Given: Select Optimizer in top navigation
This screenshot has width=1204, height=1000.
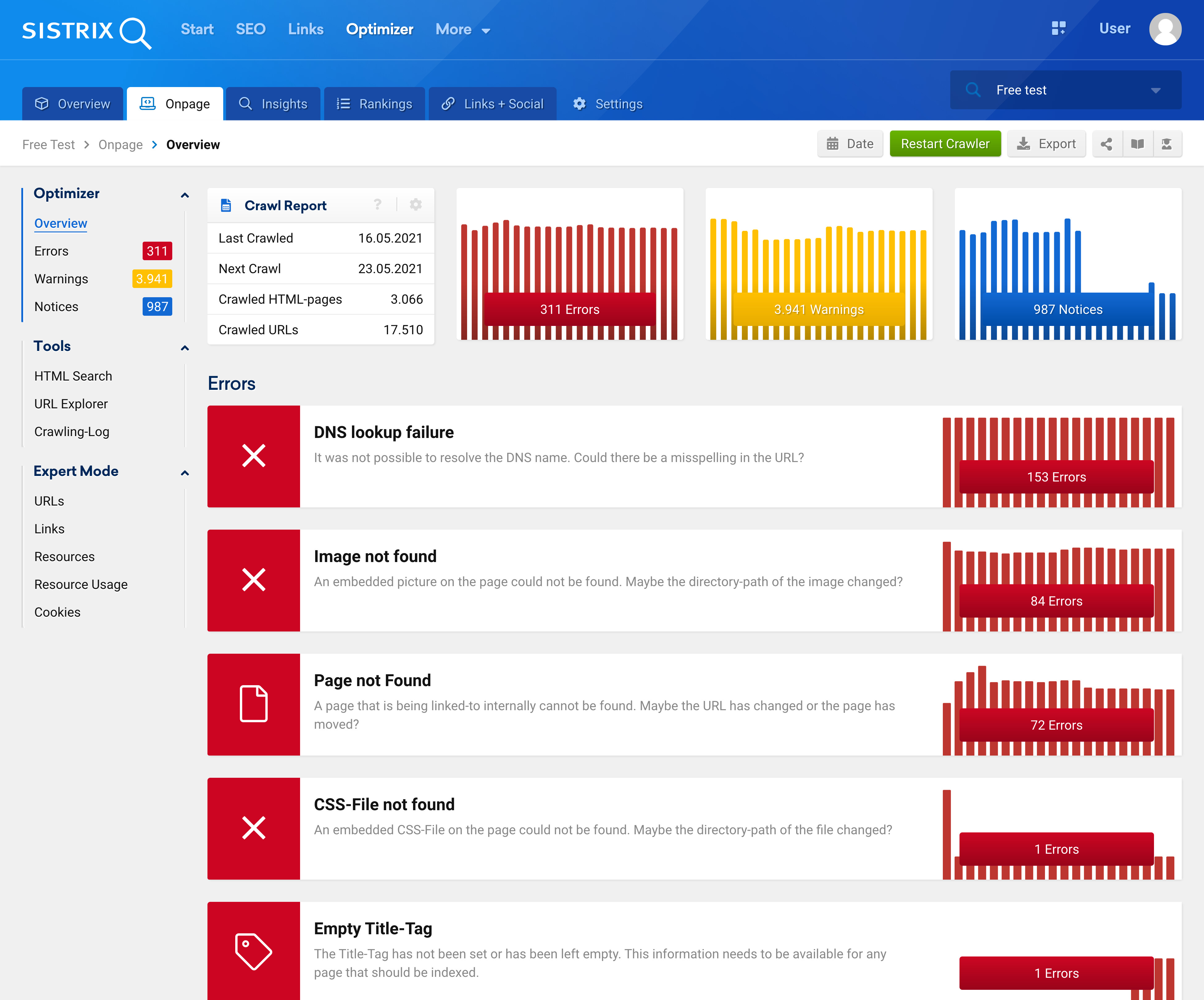Looking at the screenshot, I should tap(379, 29).
